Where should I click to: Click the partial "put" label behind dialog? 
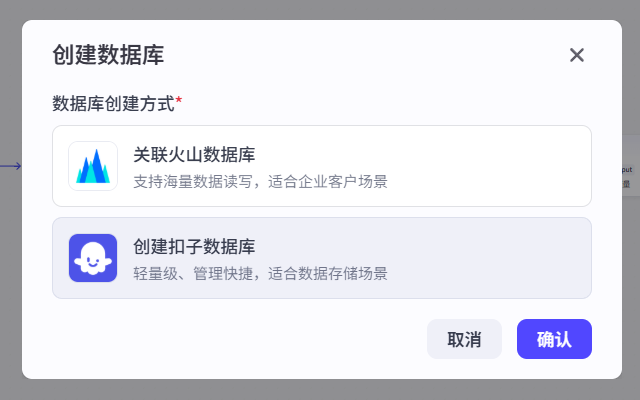click(627, 170)
